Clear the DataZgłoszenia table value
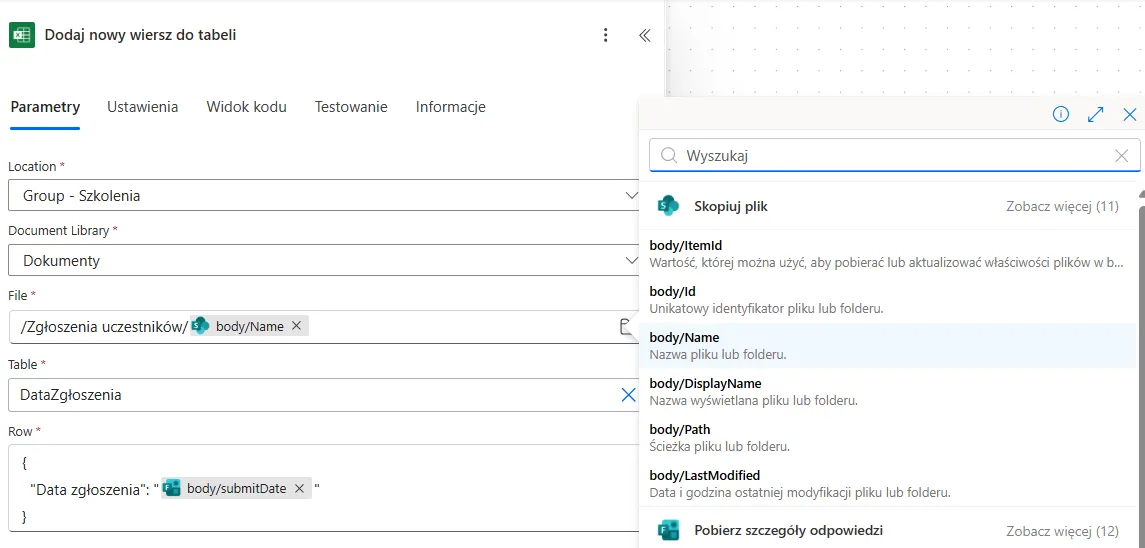This screenshot has height=548, width=1145. (x=628, y=395)
